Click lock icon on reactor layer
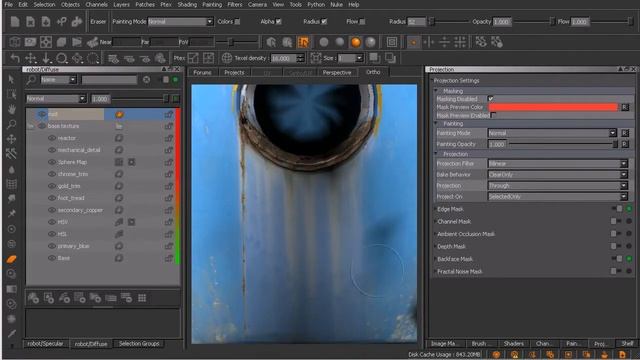 tap(169, 138)
